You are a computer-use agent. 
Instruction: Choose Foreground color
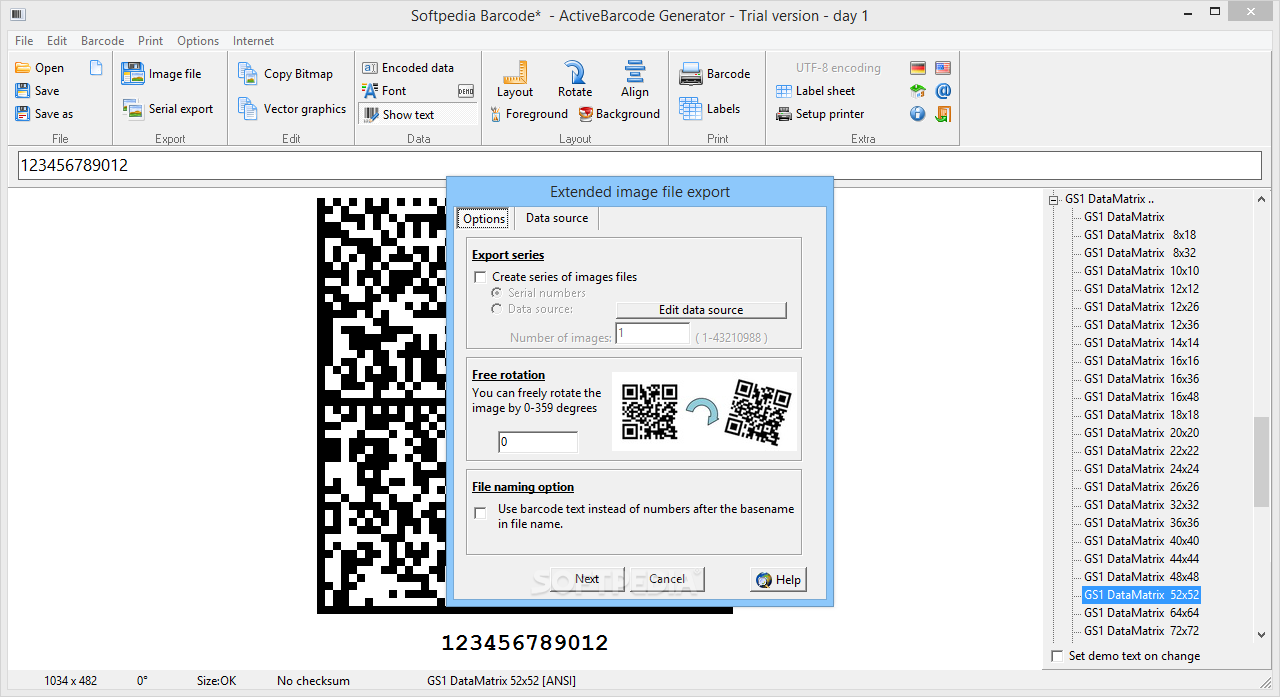529,114
